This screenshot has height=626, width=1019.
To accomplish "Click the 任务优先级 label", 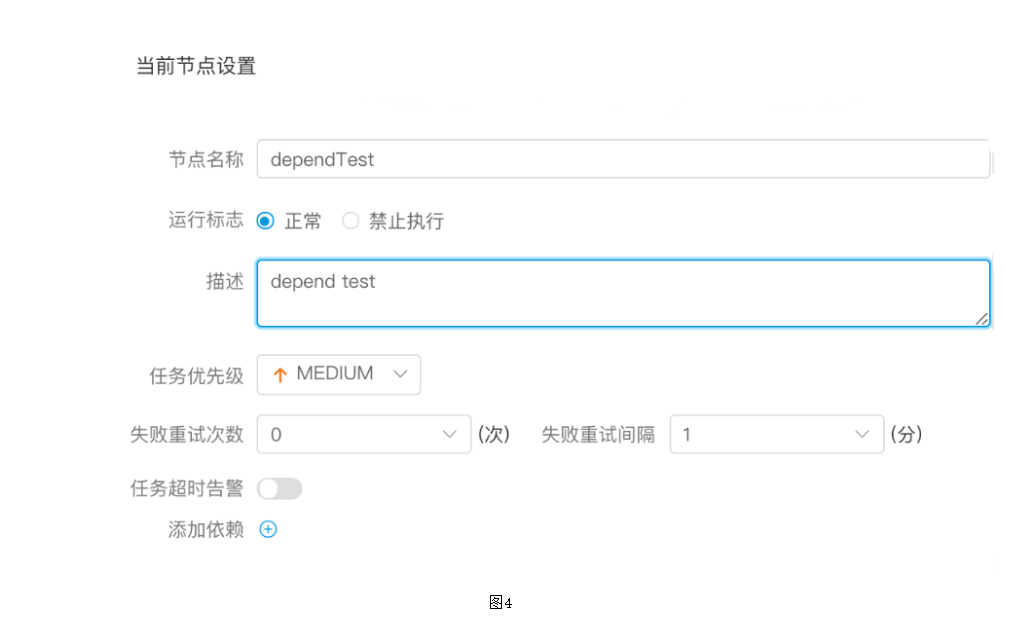I will point(196,375).
